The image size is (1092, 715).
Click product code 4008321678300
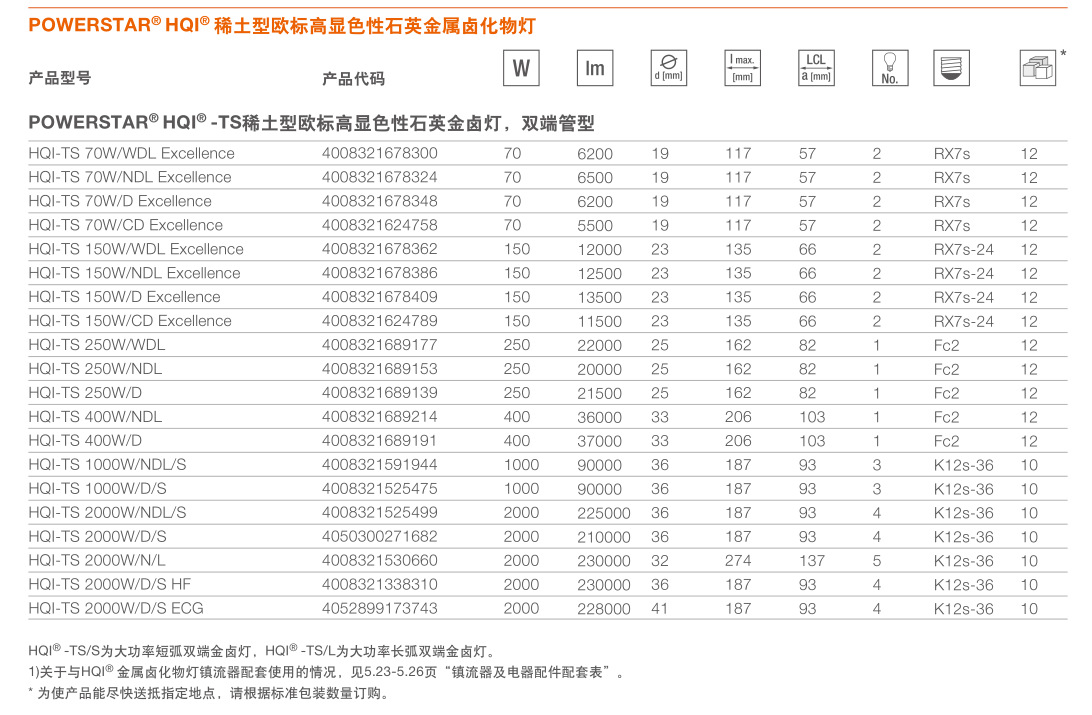click(x=380, y=153)
